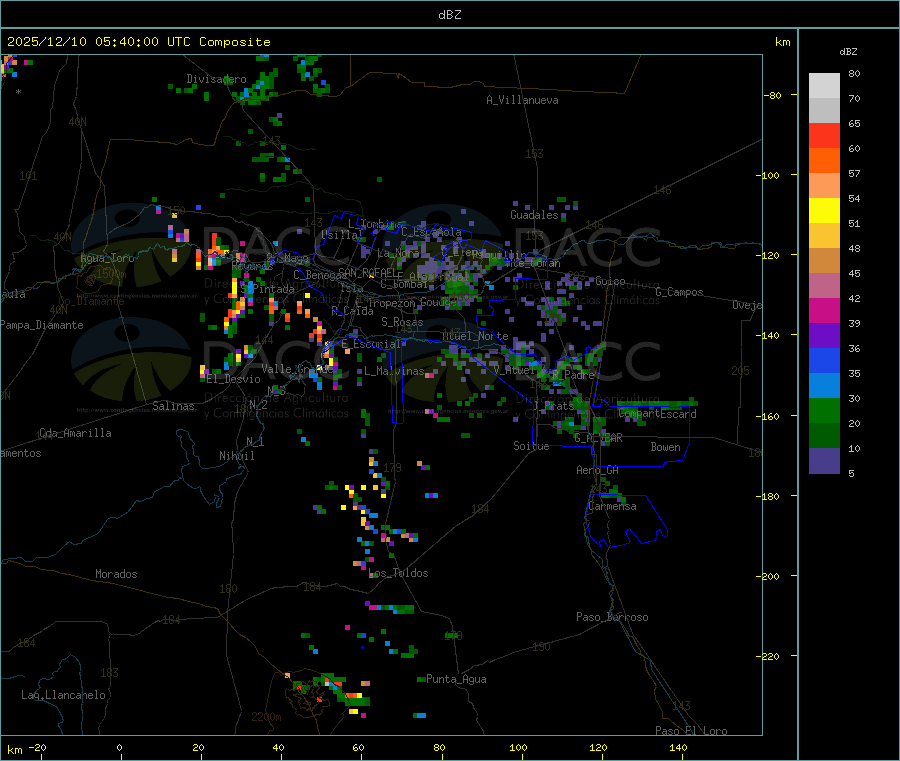Select the Paso_El_Loro label
The image size is (900, 761).
click(692, 731)
